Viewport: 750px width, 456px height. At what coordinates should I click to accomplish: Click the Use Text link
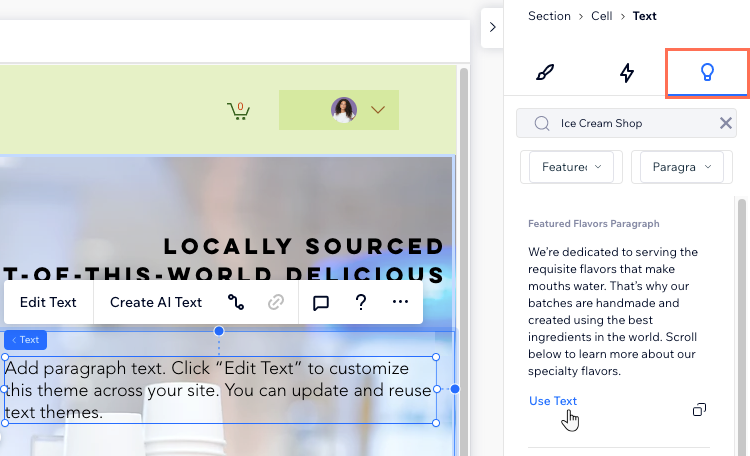point(553,401)
